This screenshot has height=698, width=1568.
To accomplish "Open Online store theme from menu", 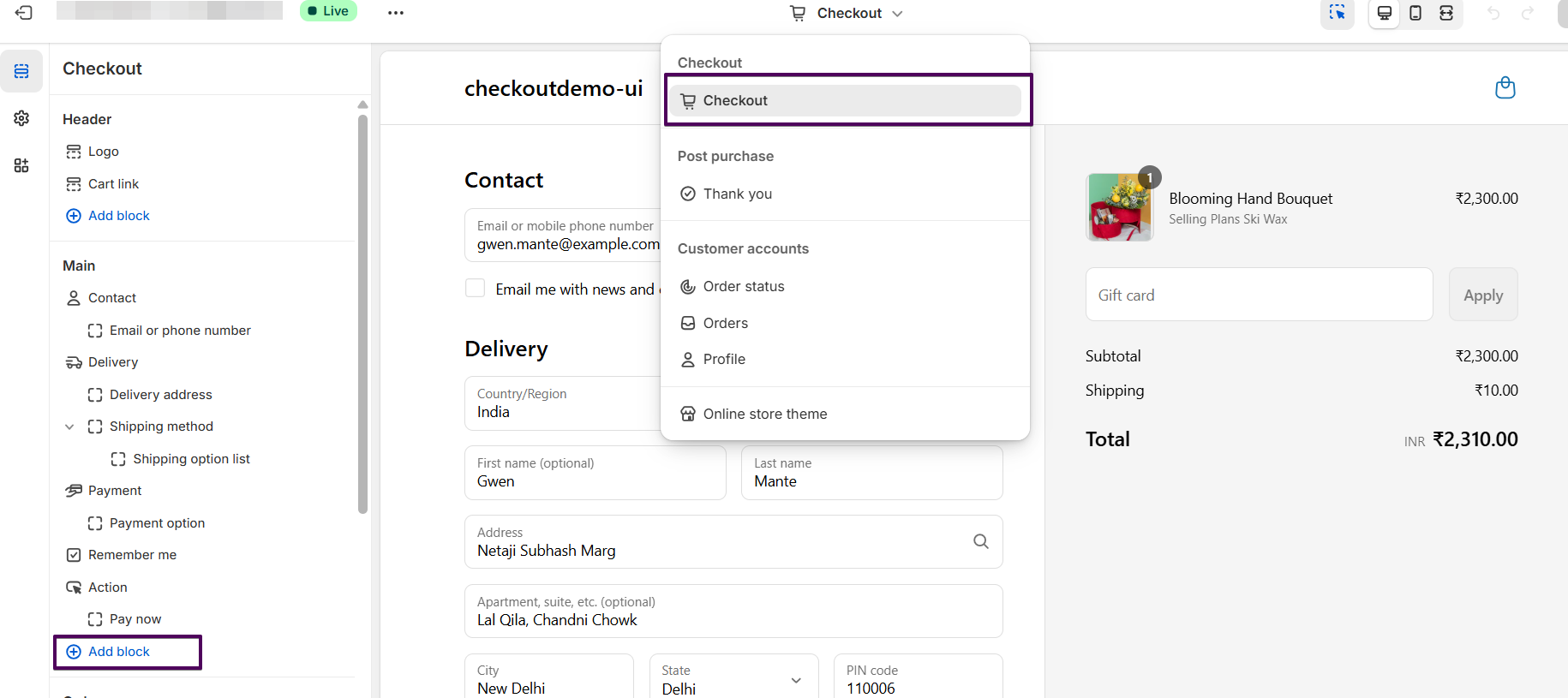I will pyautogui.click(x=764, y=414).
